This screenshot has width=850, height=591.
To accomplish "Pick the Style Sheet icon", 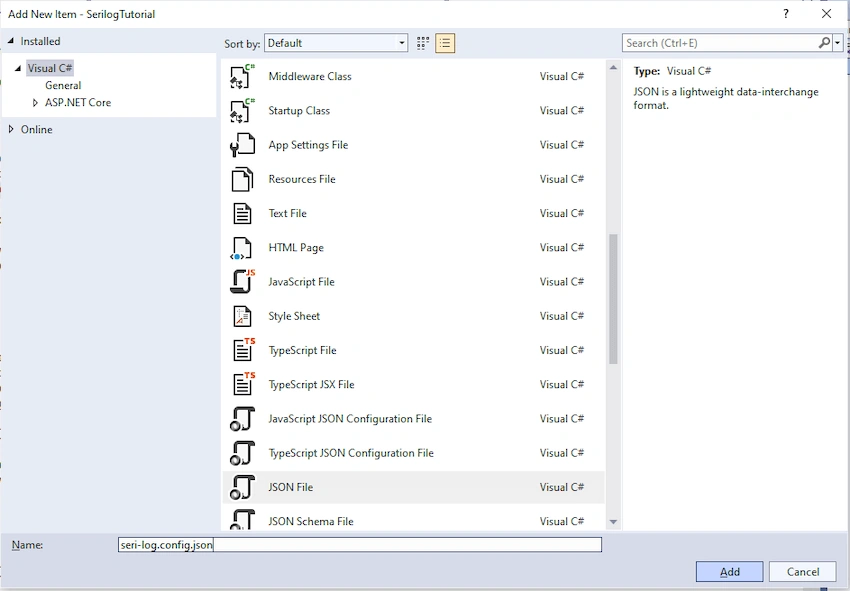I will (242, 316).
